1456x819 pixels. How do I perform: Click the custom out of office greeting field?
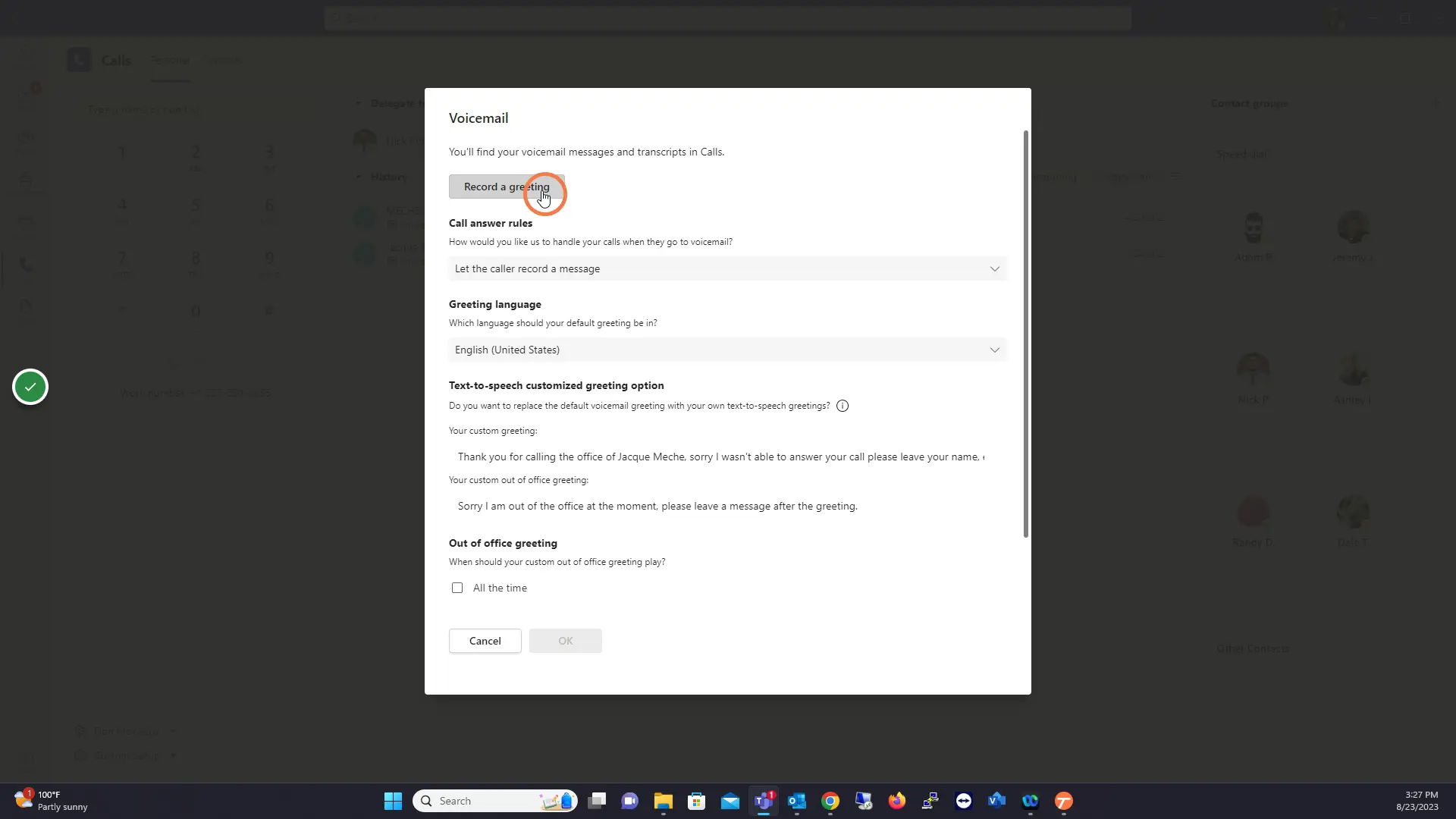pos(720,506)
